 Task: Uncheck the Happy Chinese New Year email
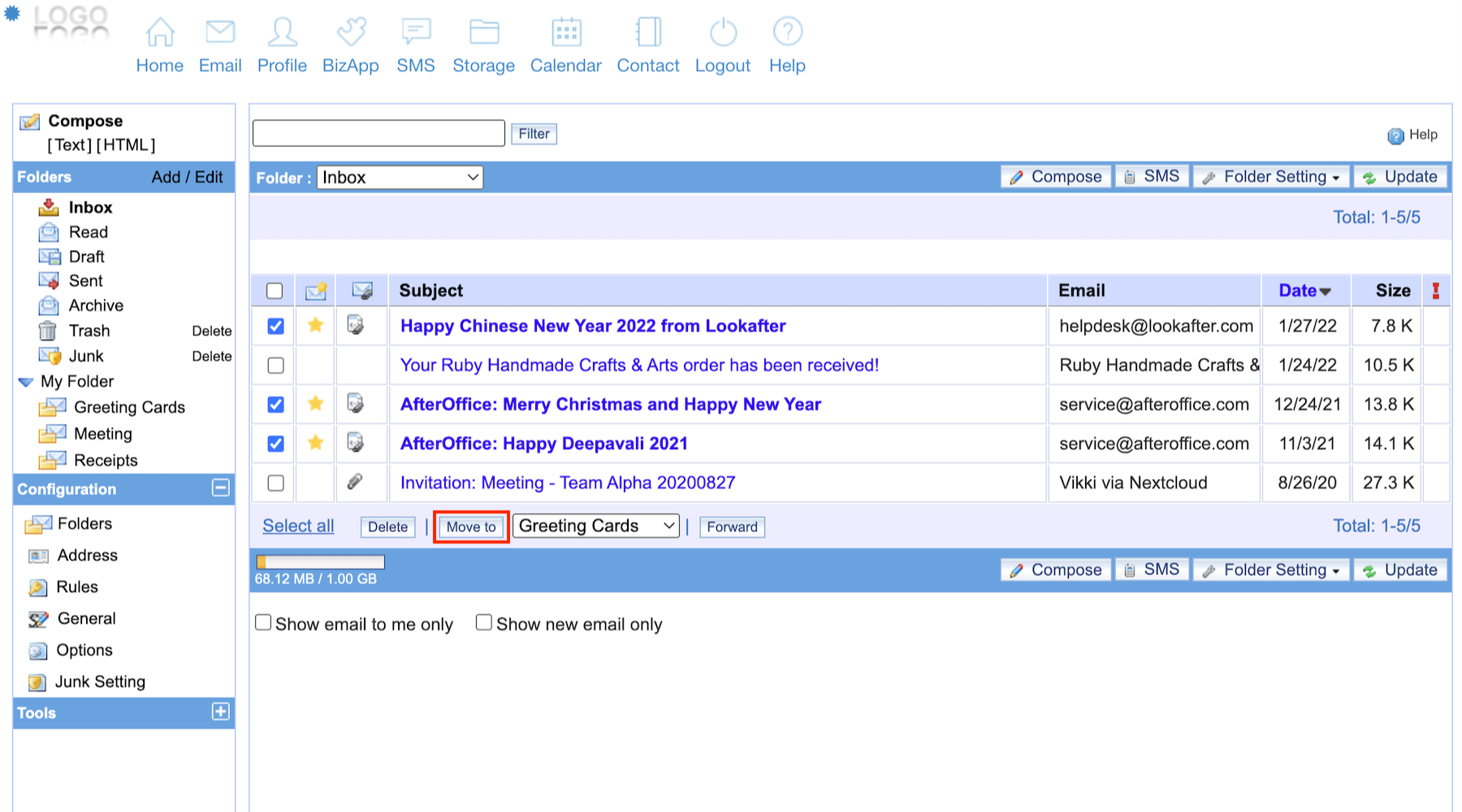coord(276,326)
